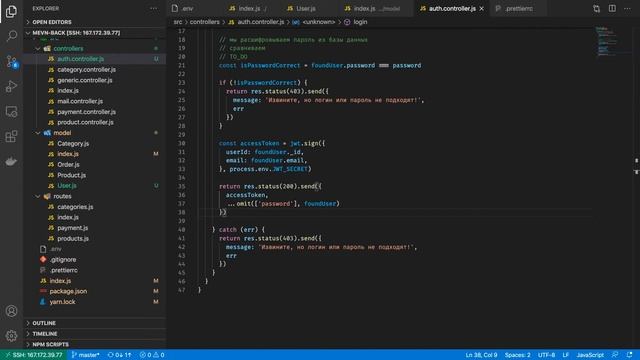Open the Accounts menu icon
Viewport: 640px width, 360px height.
11,311
